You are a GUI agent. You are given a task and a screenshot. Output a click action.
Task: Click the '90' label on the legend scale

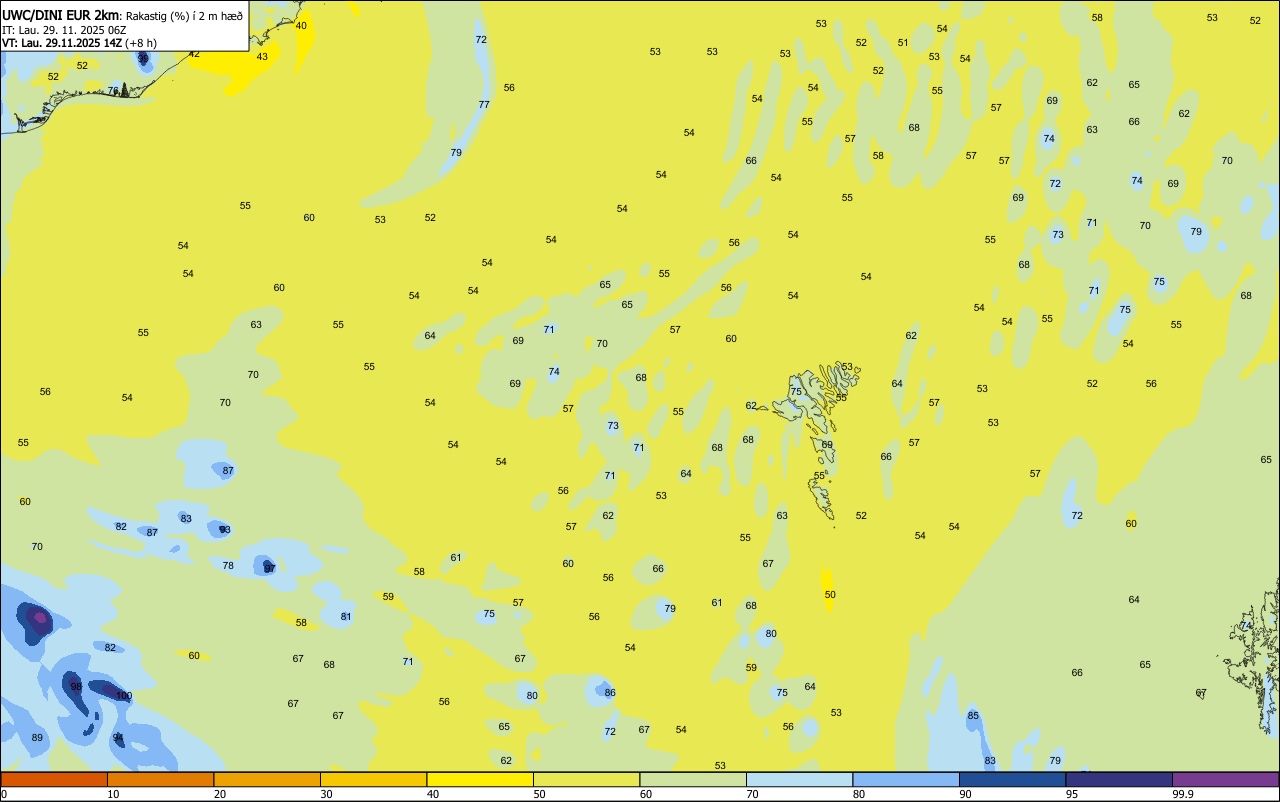click(965, 794)
